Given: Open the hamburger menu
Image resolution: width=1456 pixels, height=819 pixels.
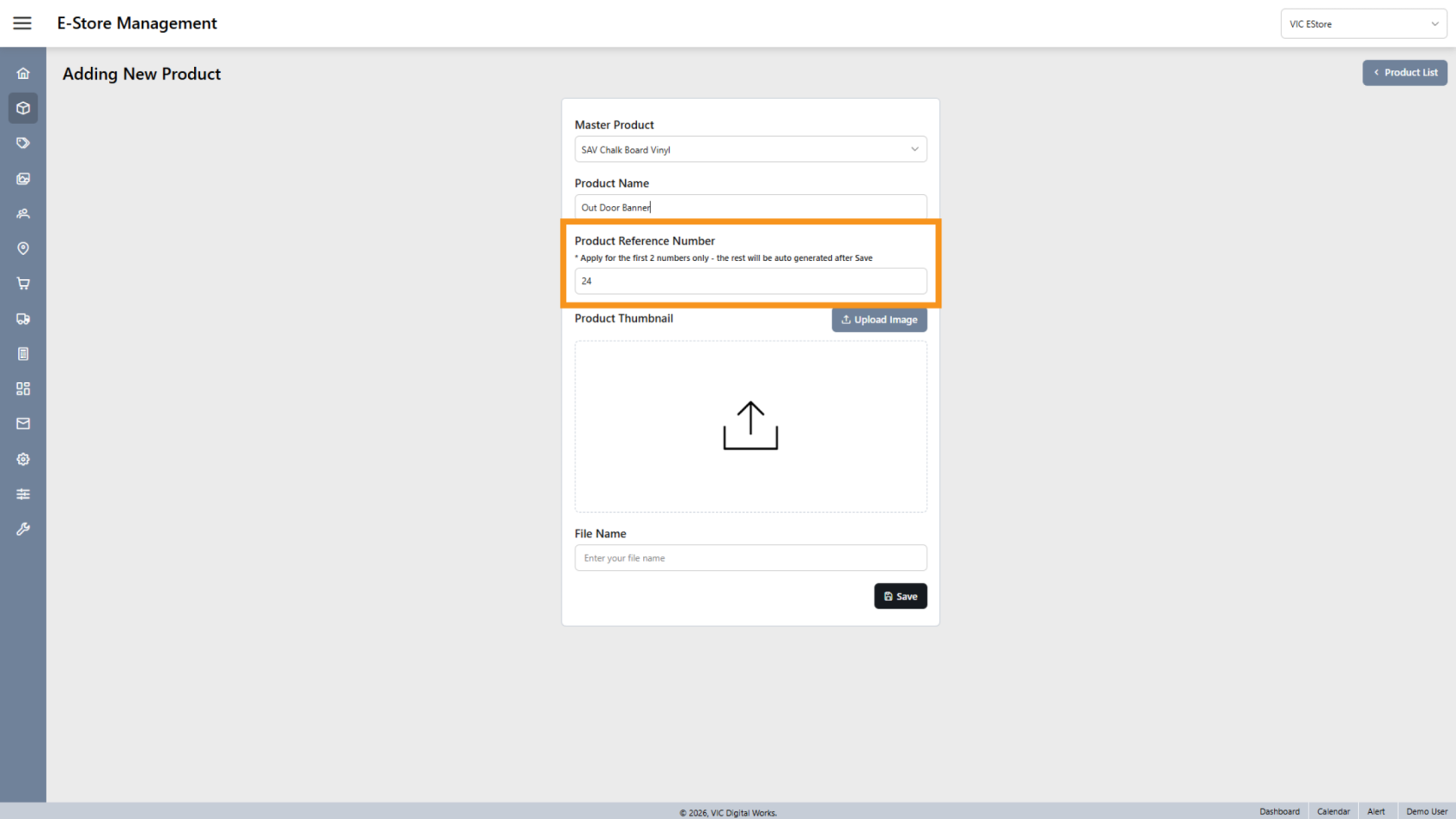Looking at the screenshot, I should point(23,23).
